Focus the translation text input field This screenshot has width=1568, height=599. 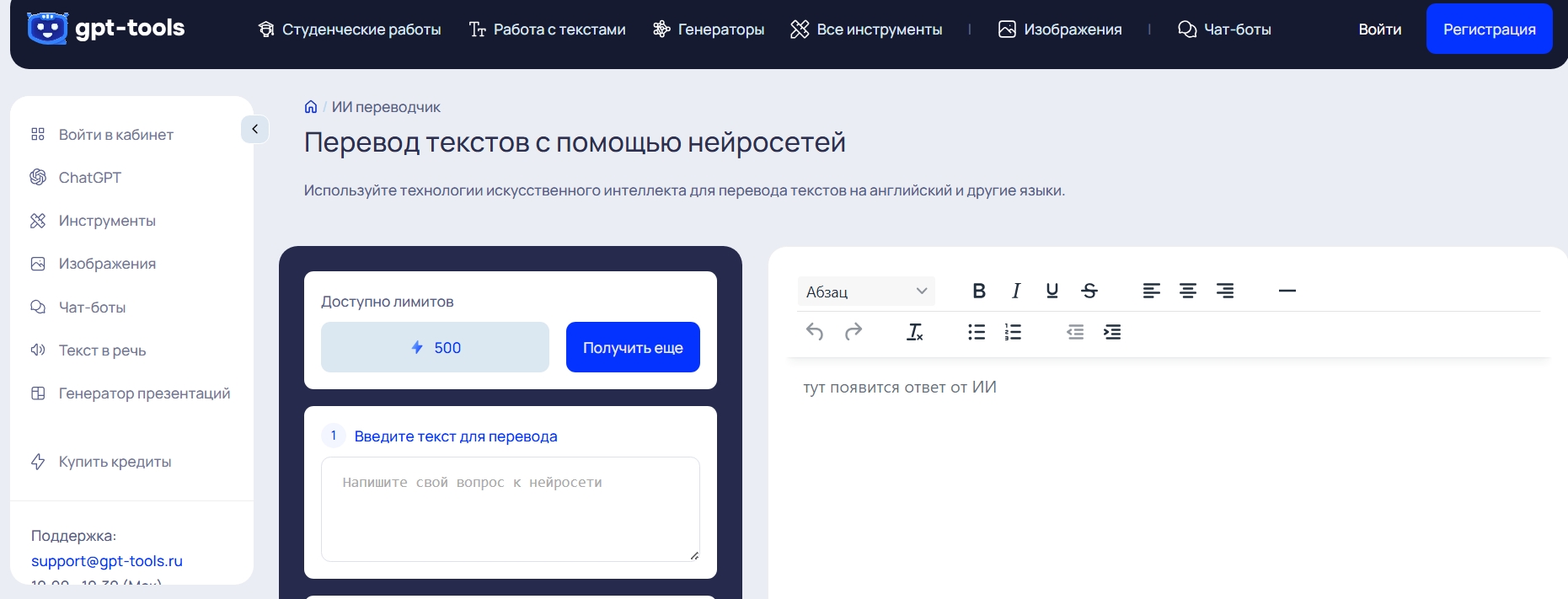pos(511,509)
